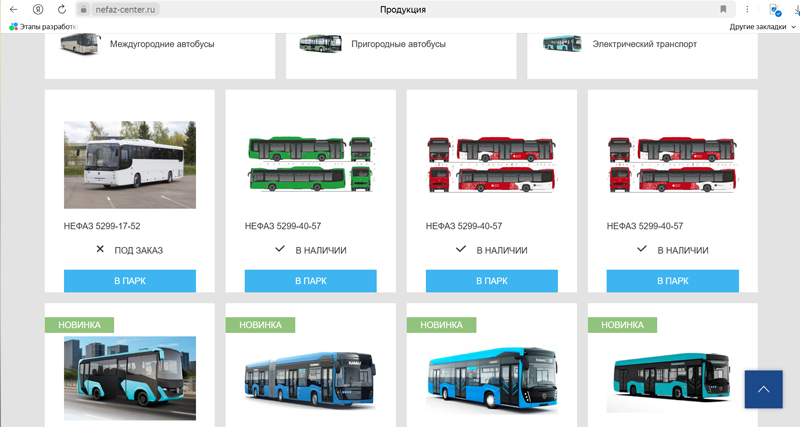Open articulated blue bus НОВИНКА image
The width and height of the screenshot is (800, 427).
click(x=311, y=379)
